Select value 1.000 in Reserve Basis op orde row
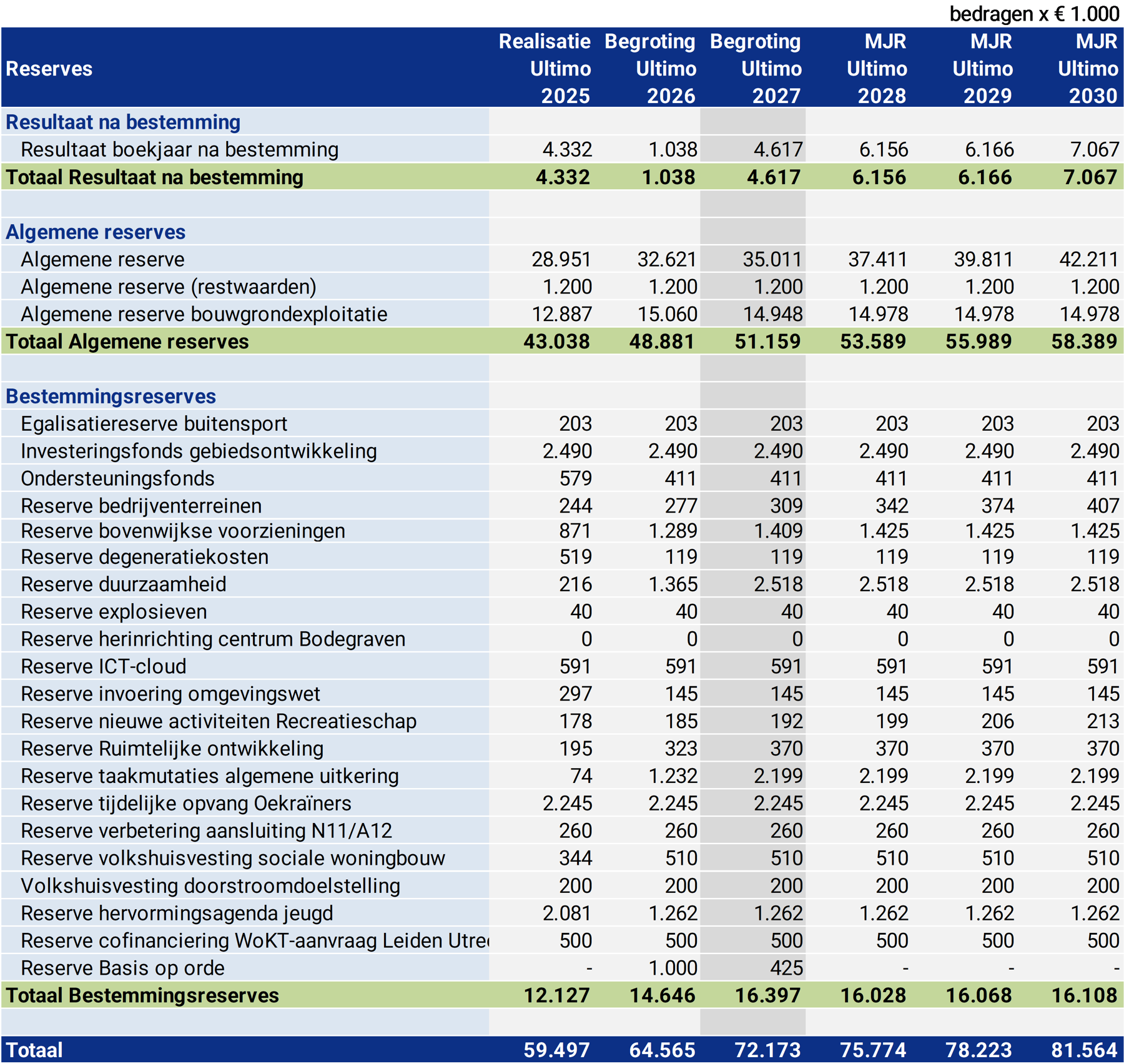The width and height of the screenshot is (1124, 1064). (x=673, y=968)
